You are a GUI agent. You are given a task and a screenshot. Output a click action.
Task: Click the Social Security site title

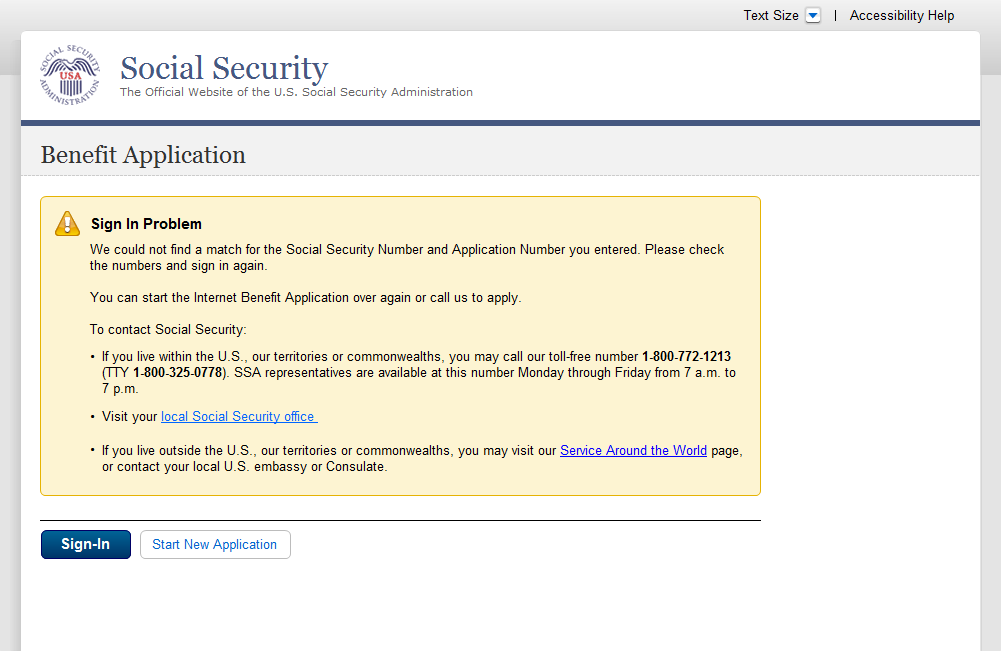click(x=224, y=68)
